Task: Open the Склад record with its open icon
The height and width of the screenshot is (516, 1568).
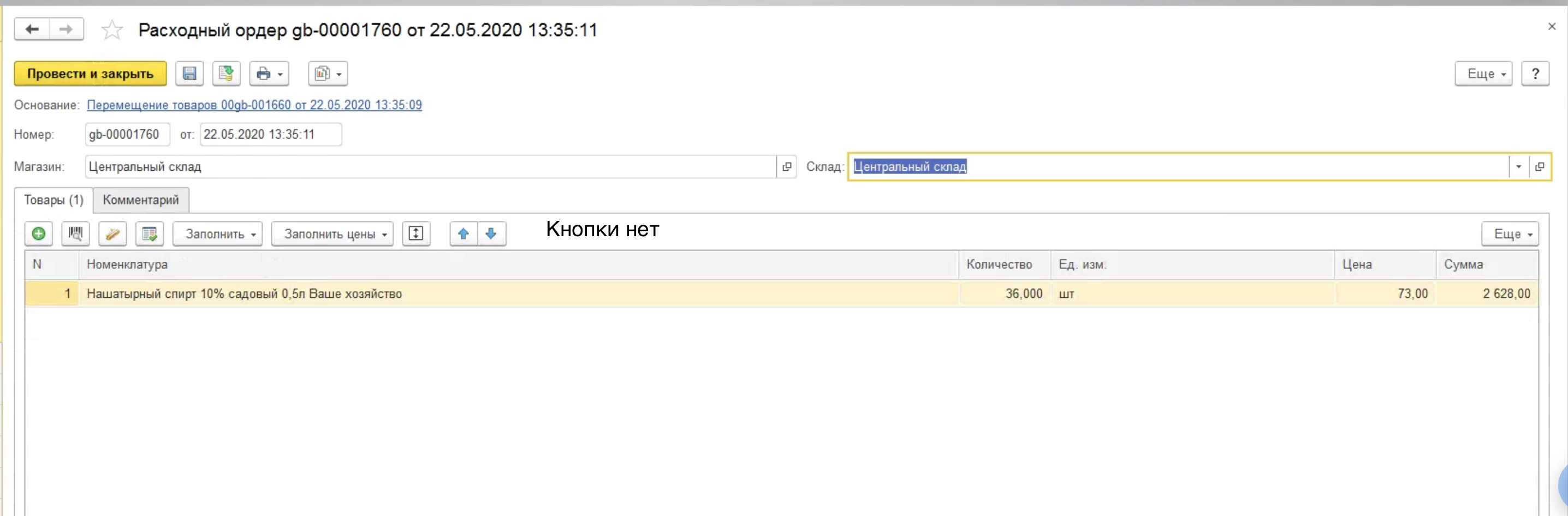Action: pos(1540,166)
